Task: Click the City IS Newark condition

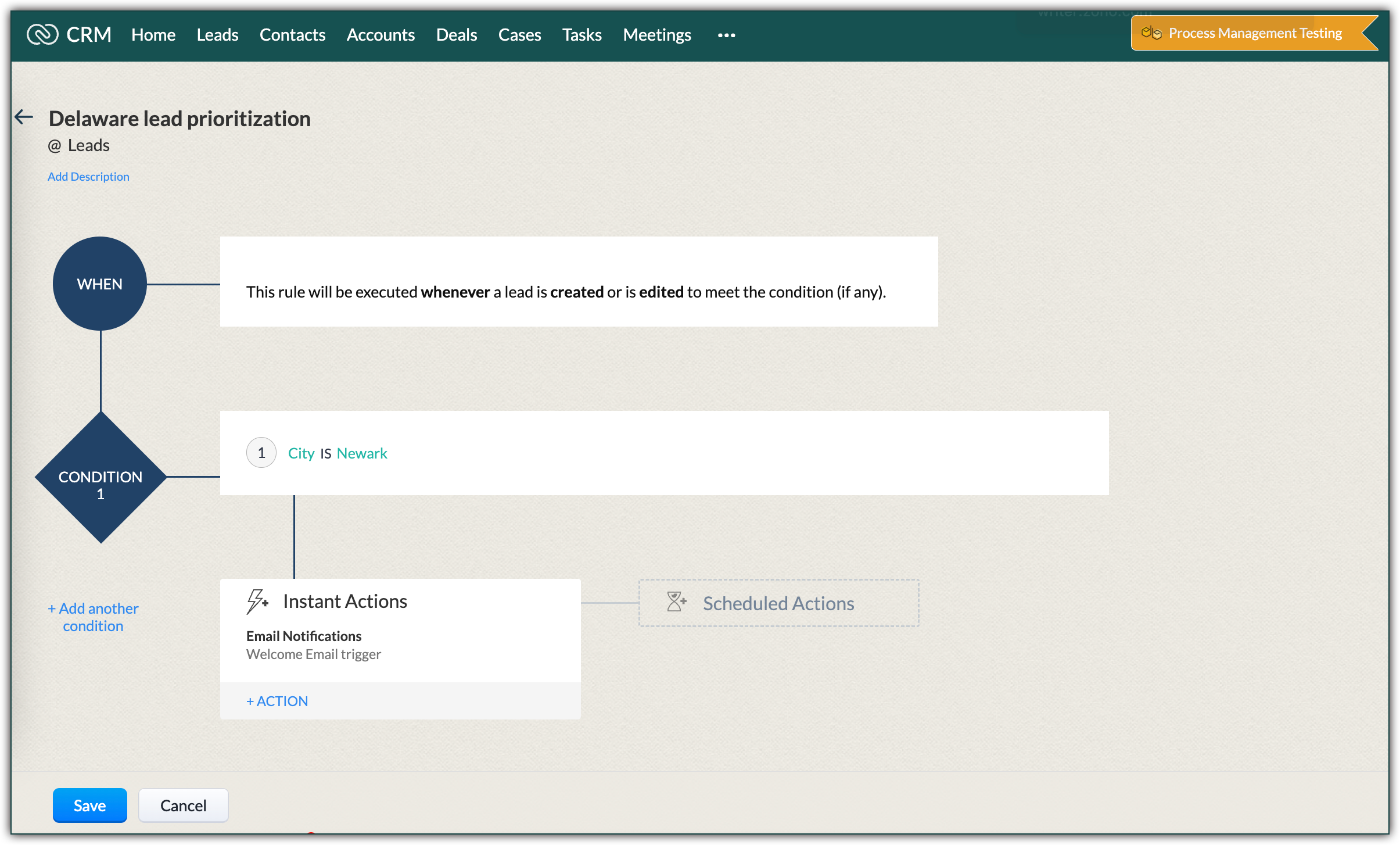Action: click(338, 453)
